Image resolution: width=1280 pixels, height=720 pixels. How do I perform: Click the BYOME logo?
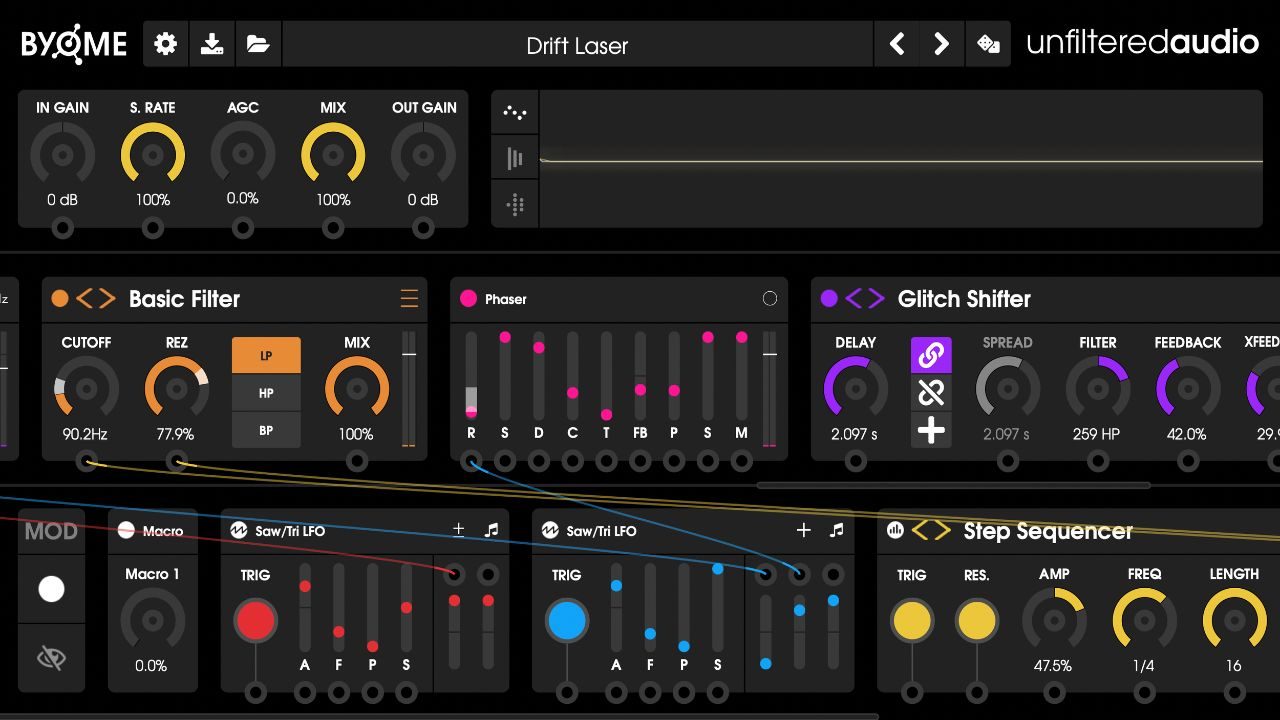click(x=74, y=44)
